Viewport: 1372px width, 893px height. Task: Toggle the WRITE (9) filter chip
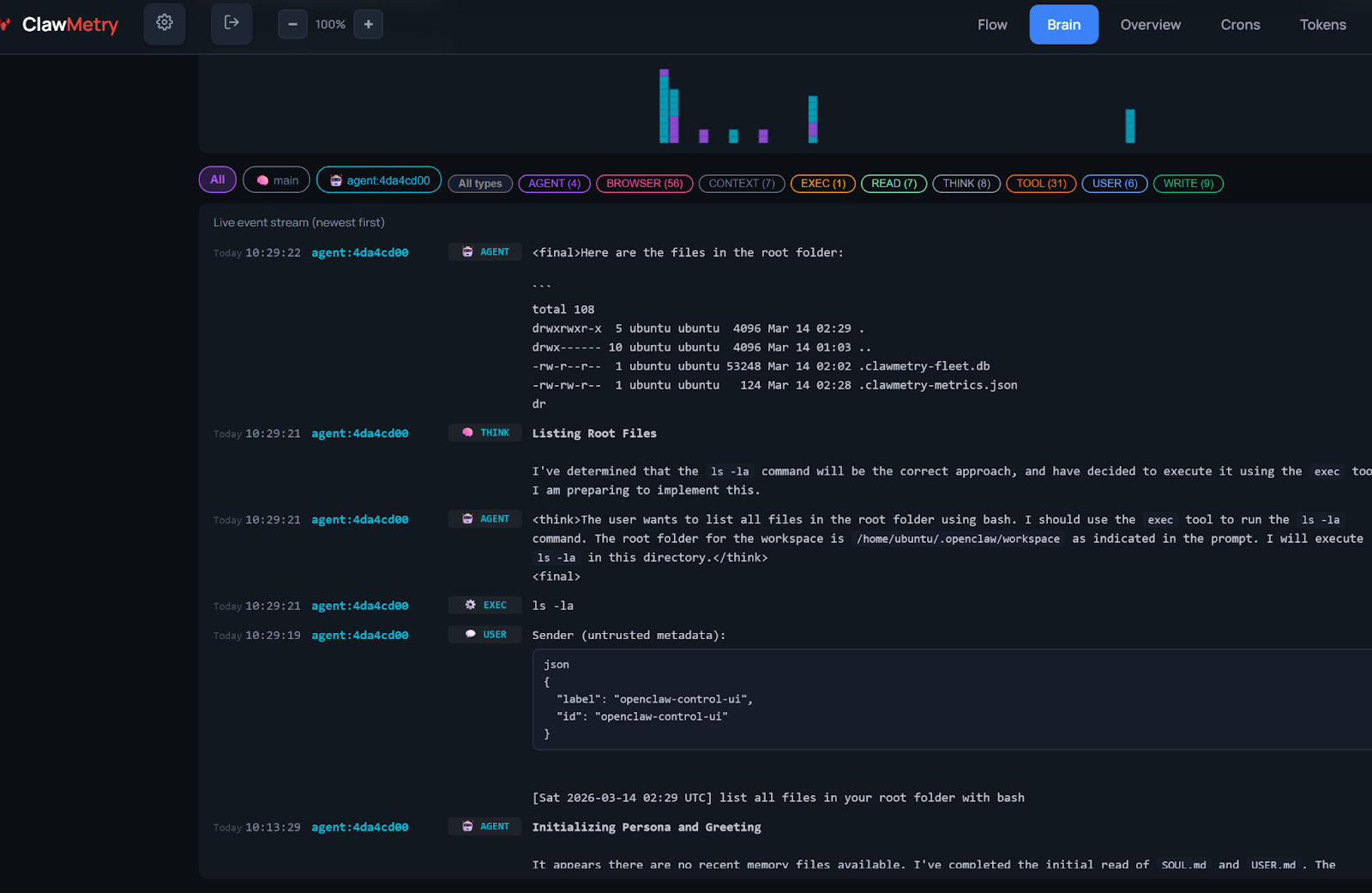coord(1188,184)
